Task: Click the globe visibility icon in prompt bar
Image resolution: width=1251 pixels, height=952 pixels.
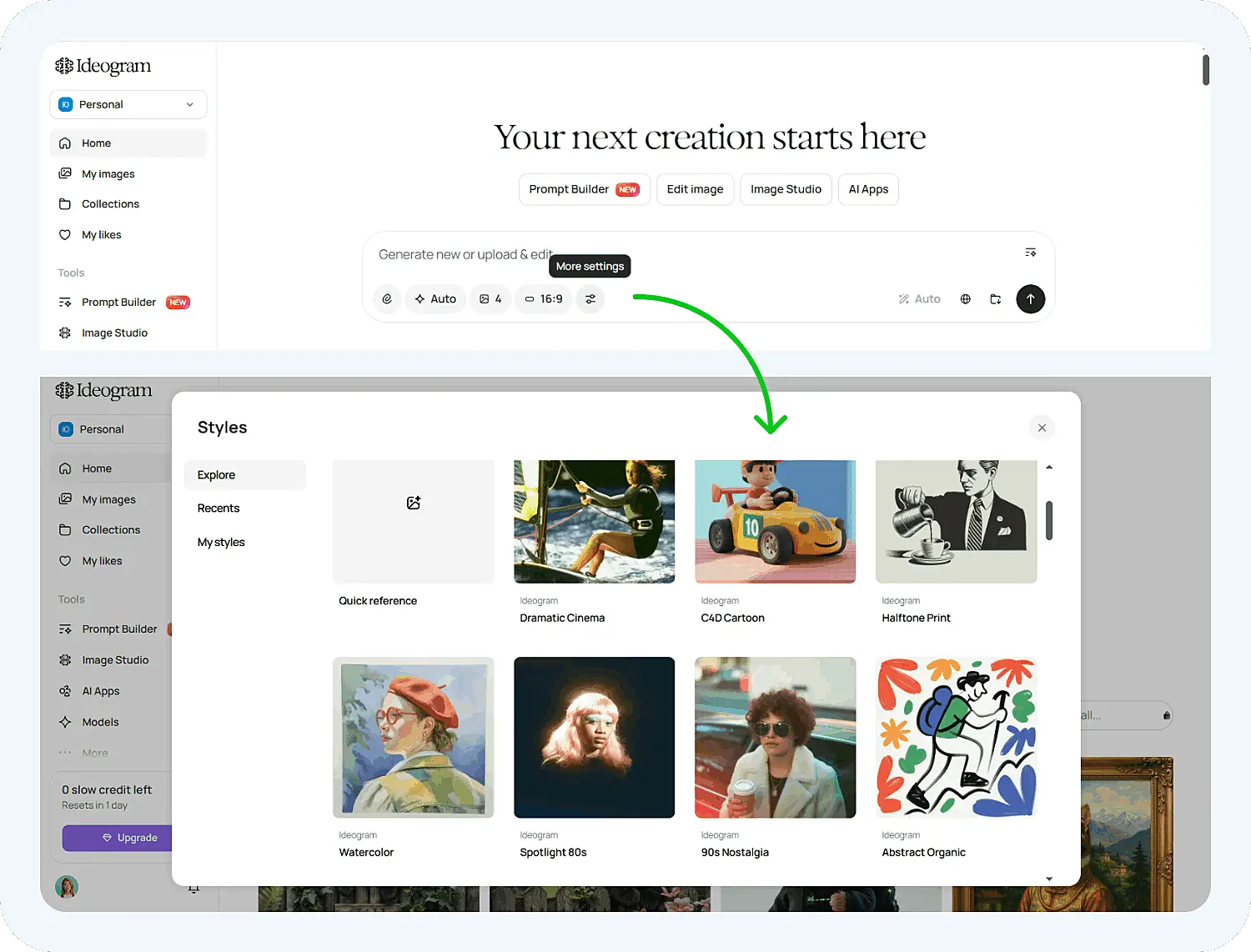Action: tap(965, 299)
